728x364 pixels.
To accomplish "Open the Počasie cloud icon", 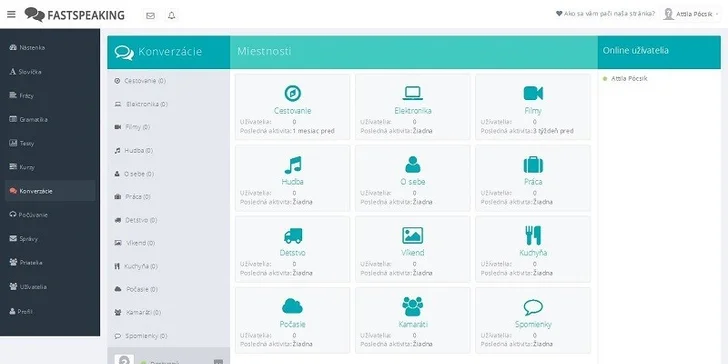I will coord(292,306).
